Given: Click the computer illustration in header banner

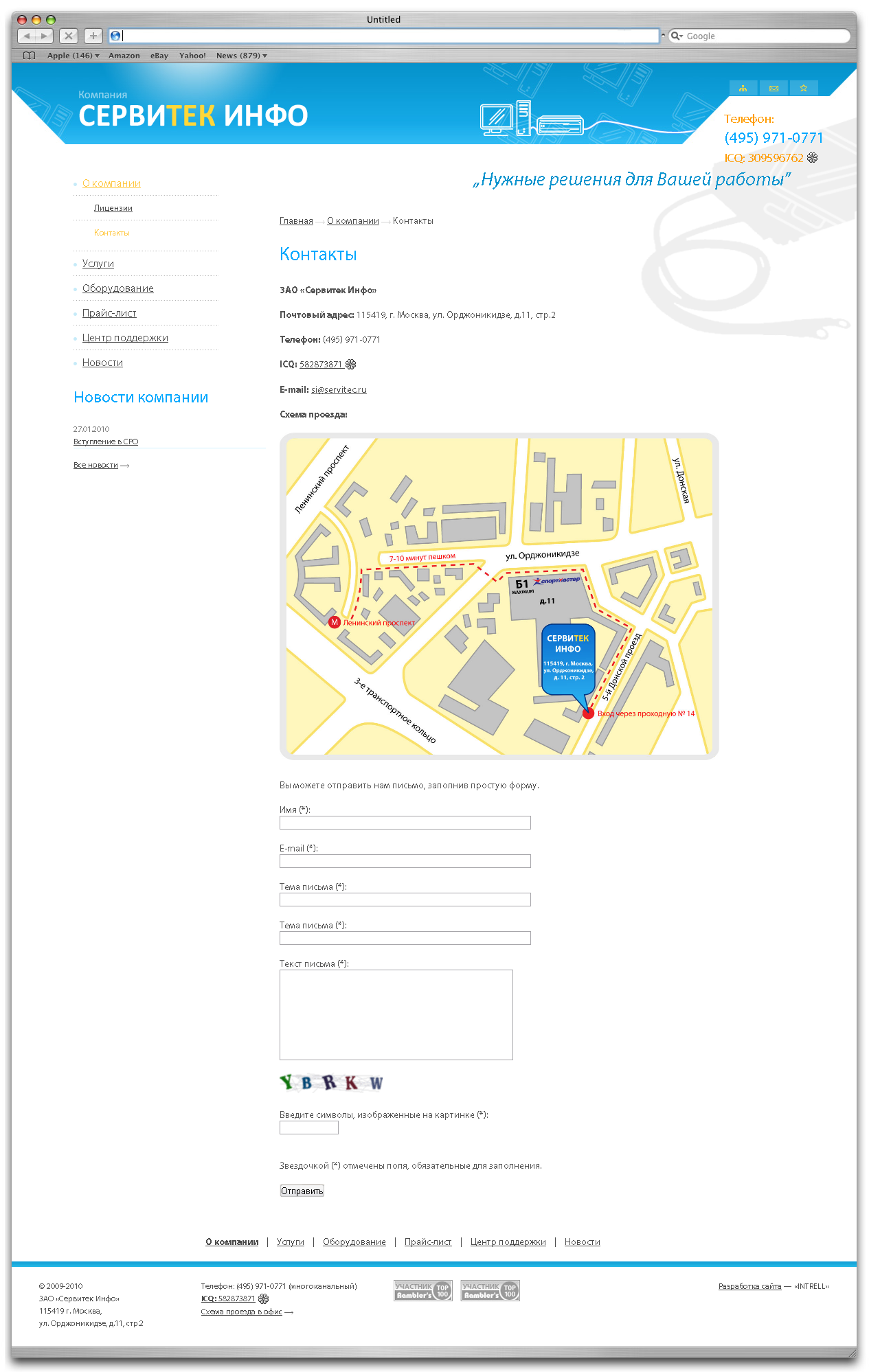Looking at the screenshot, I should [532, 118].
